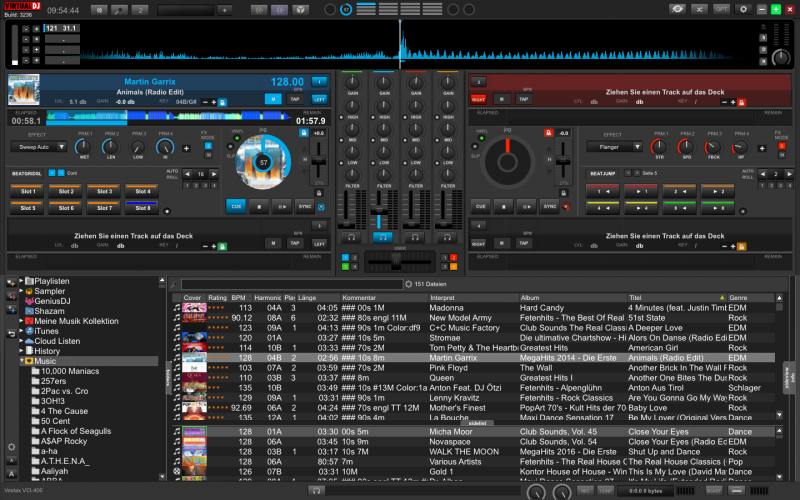
Task: Click deck 1 pitch slider handle
Action: [x=319, y=160]
